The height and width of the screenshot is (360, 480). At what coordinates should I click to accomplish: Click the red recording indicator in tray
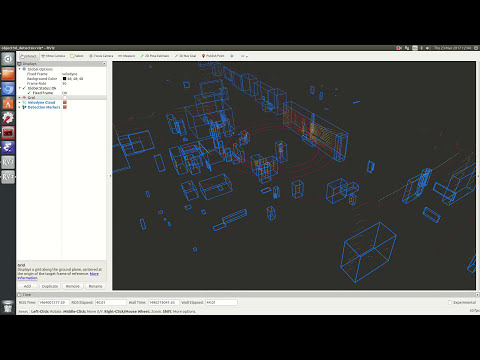(399, 48)
